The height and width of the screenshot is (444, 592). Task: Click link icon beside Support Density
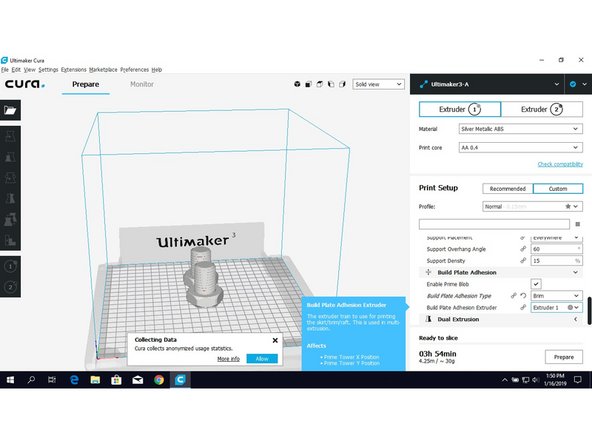click(523, 261)
